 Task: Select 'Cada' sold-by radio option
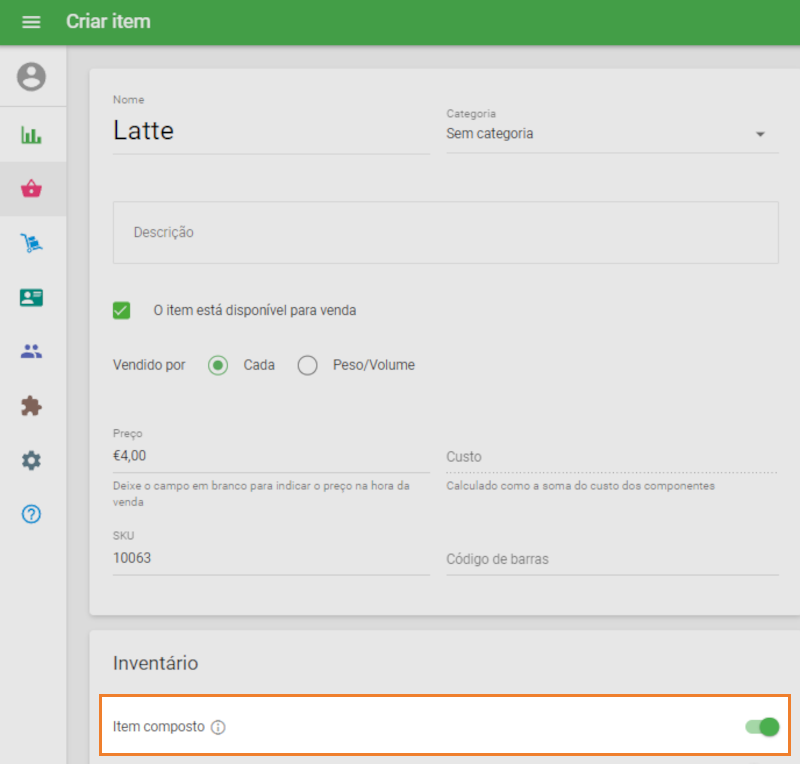[218, 365]
